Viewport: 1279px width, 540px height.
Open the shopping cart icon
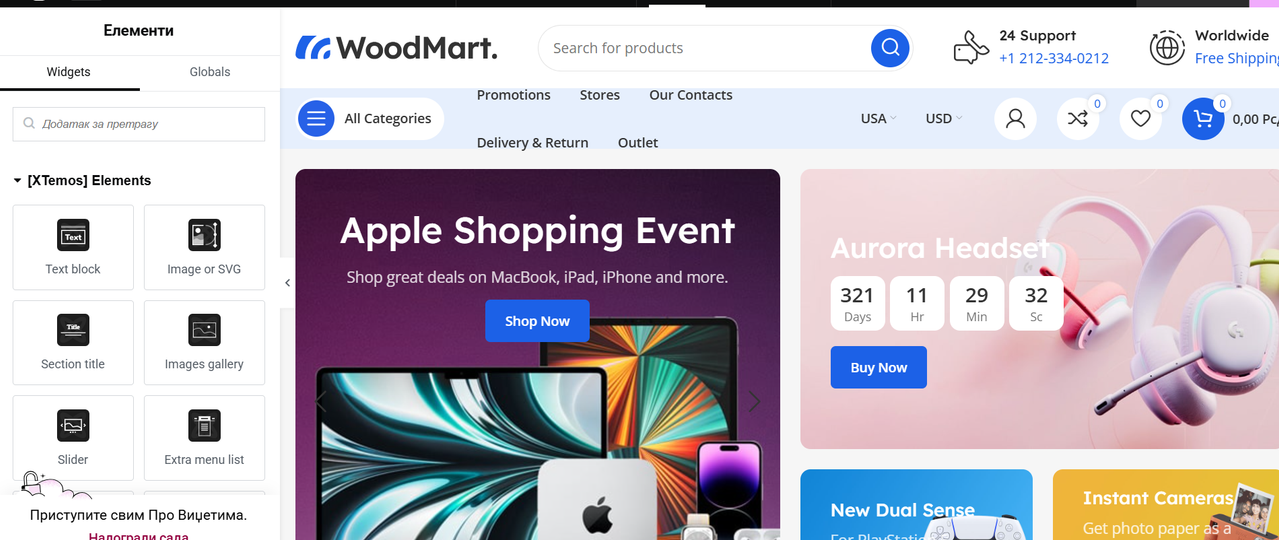(x=1203, y=118)
